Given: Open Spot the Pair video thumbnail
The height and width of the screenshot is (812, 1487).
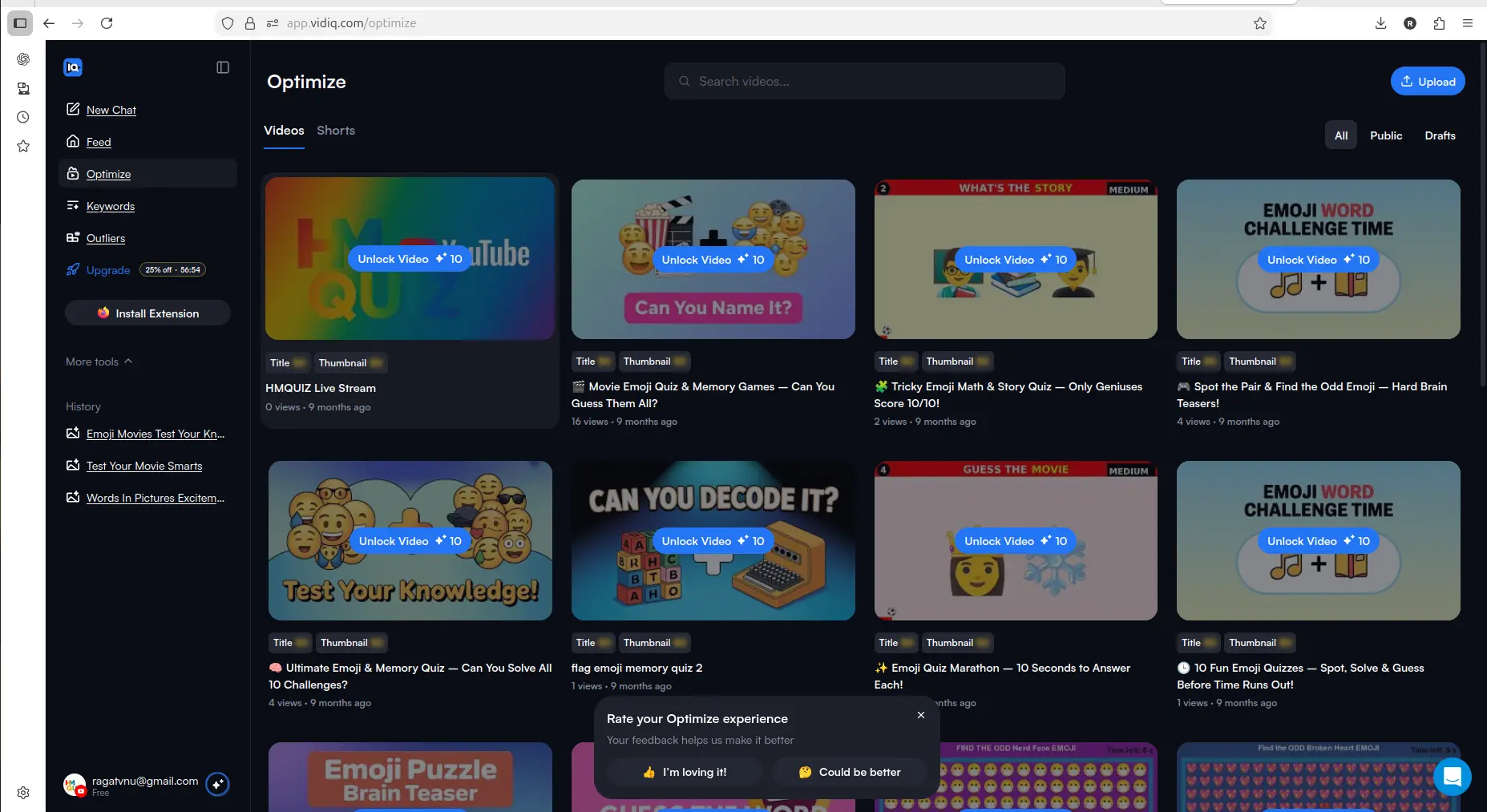Looking at the screenshot, I should [x=1318, y=259].
